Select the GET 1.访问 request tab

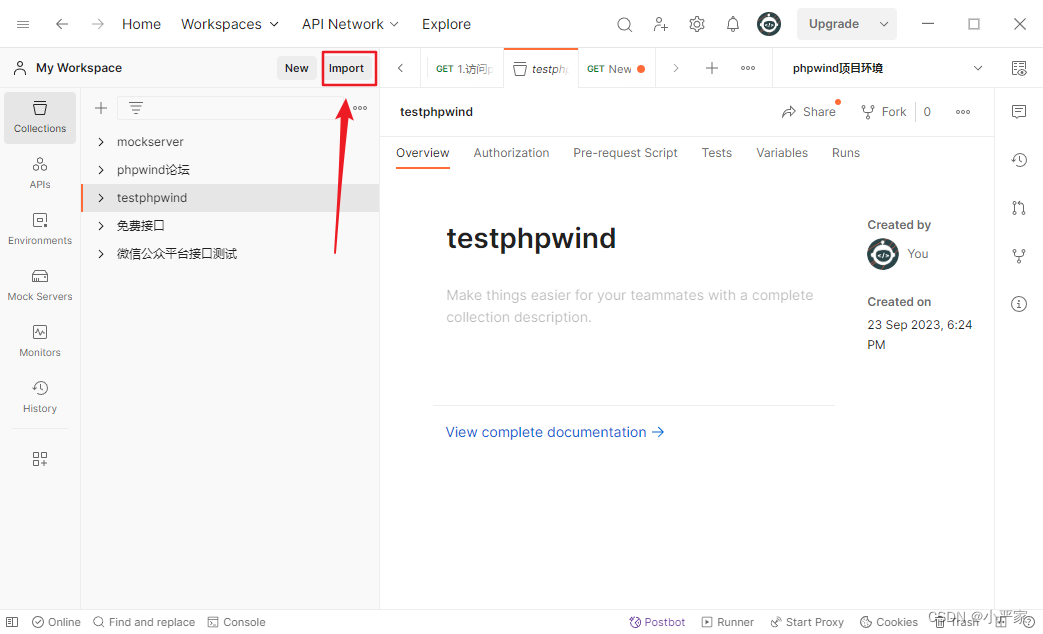(x=464, y=69)
